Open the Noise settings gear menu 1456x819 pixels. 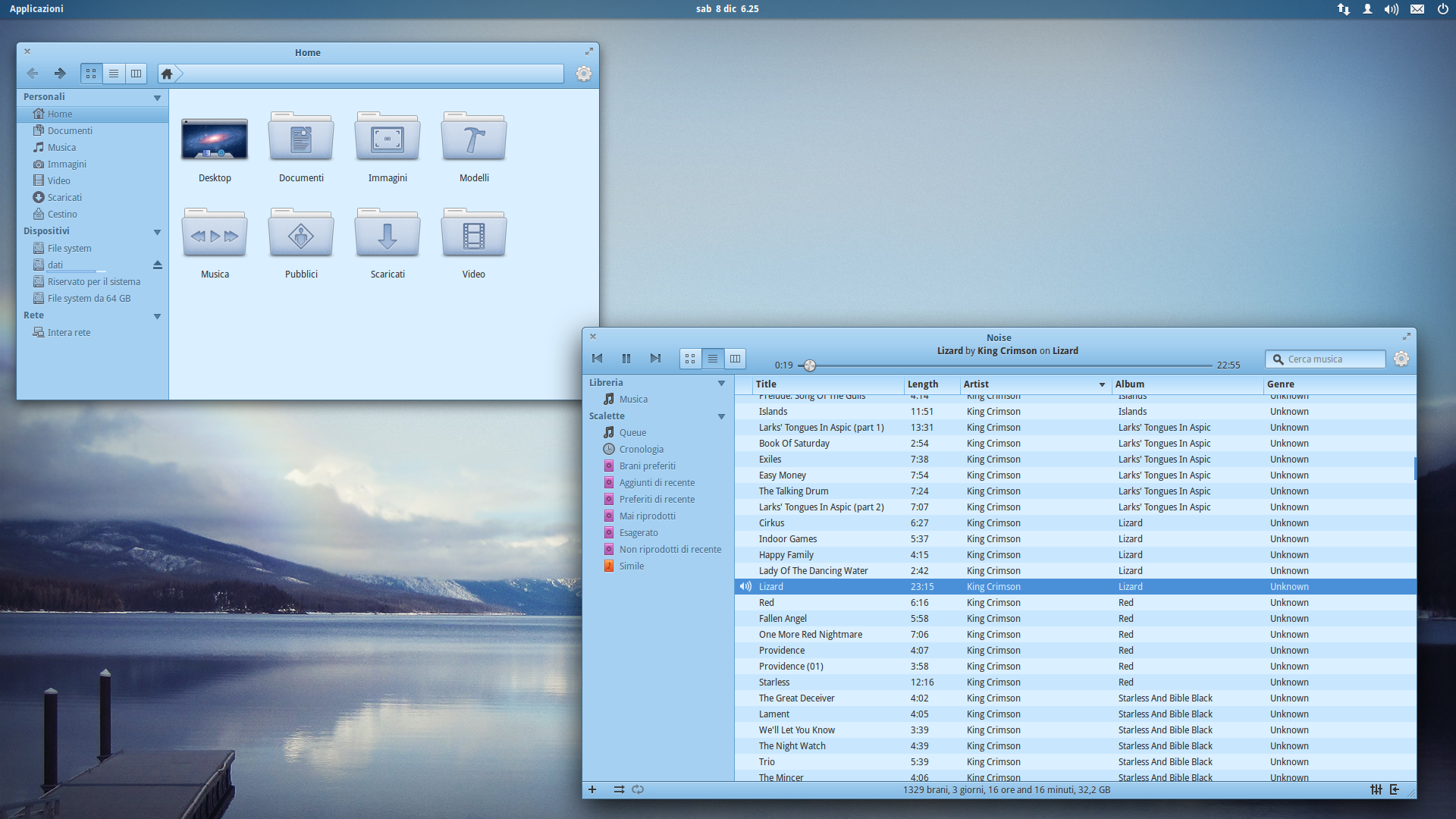coord(1401,359)
